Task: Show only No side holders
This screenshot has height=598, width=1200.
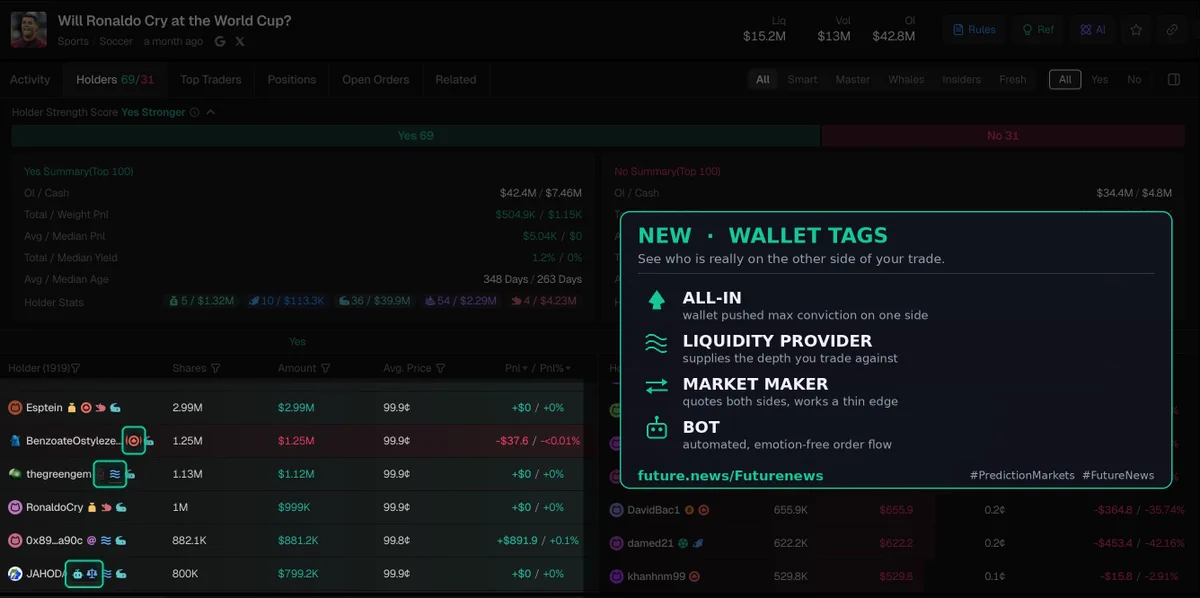Action: 1134,79
